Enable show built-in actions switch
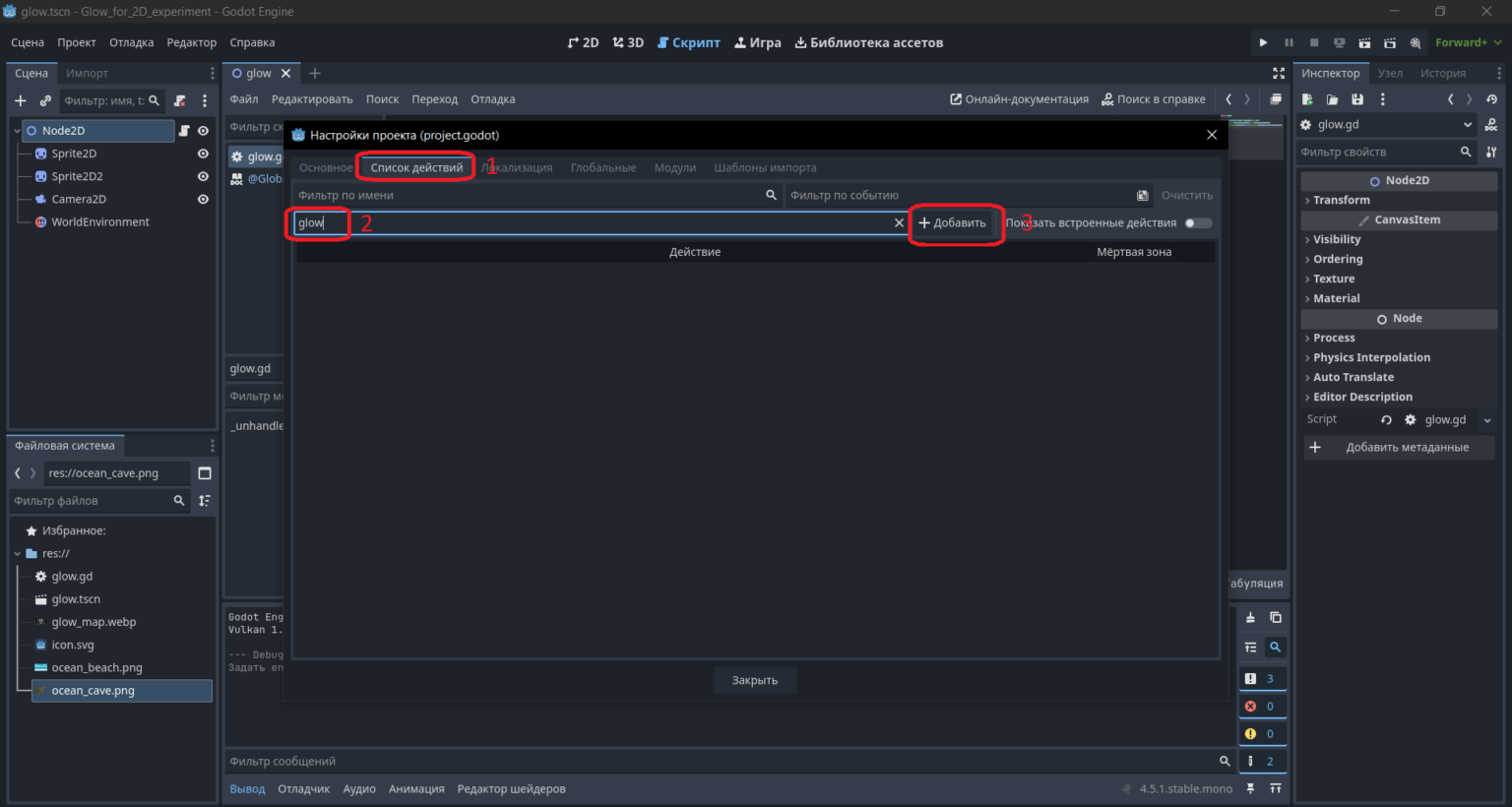This screenshot has height=807, width=1512. click(x=1198, y=222)
